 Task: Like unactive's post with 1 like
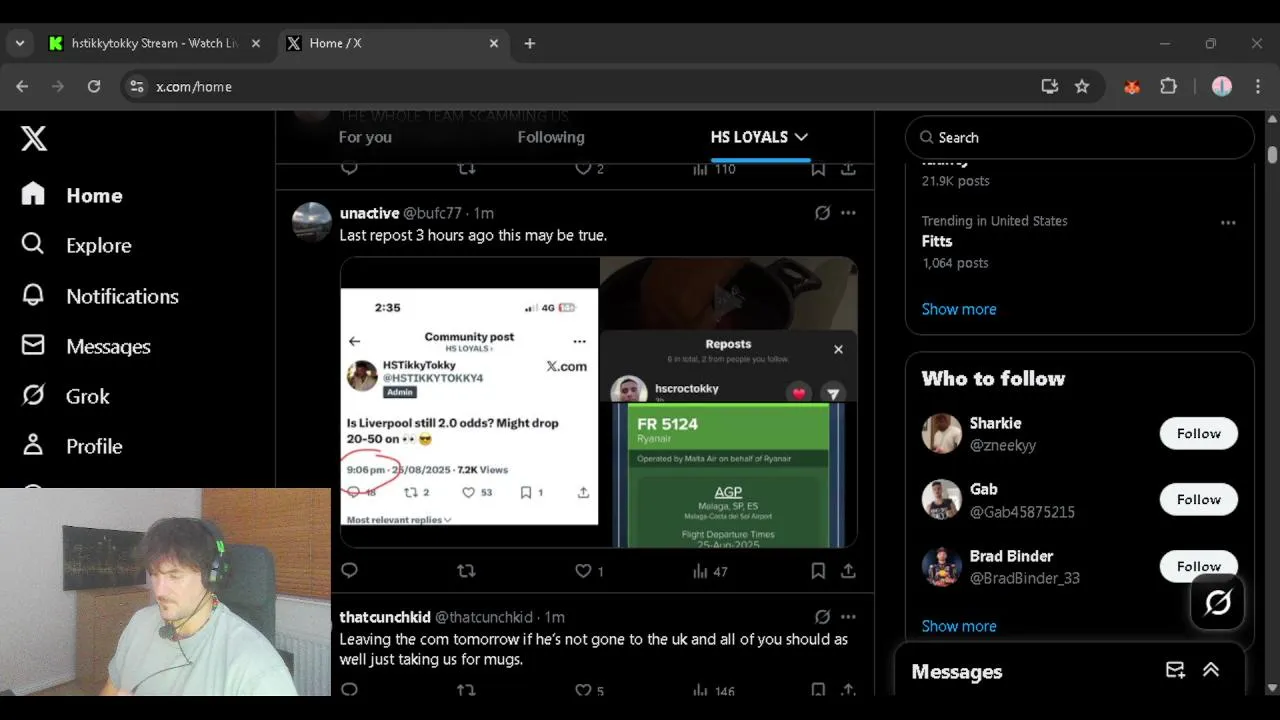589,571
